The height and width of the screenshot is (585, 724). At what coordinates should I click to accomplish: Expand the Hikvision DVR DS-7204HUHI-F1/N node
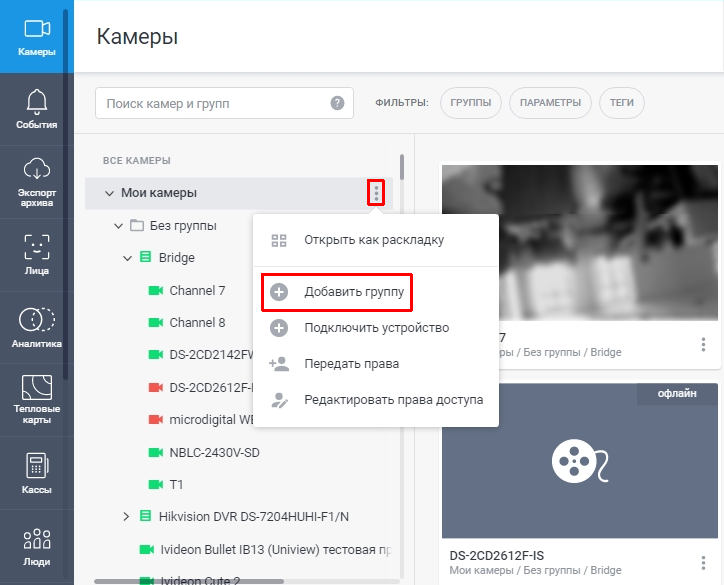(126, 516)
